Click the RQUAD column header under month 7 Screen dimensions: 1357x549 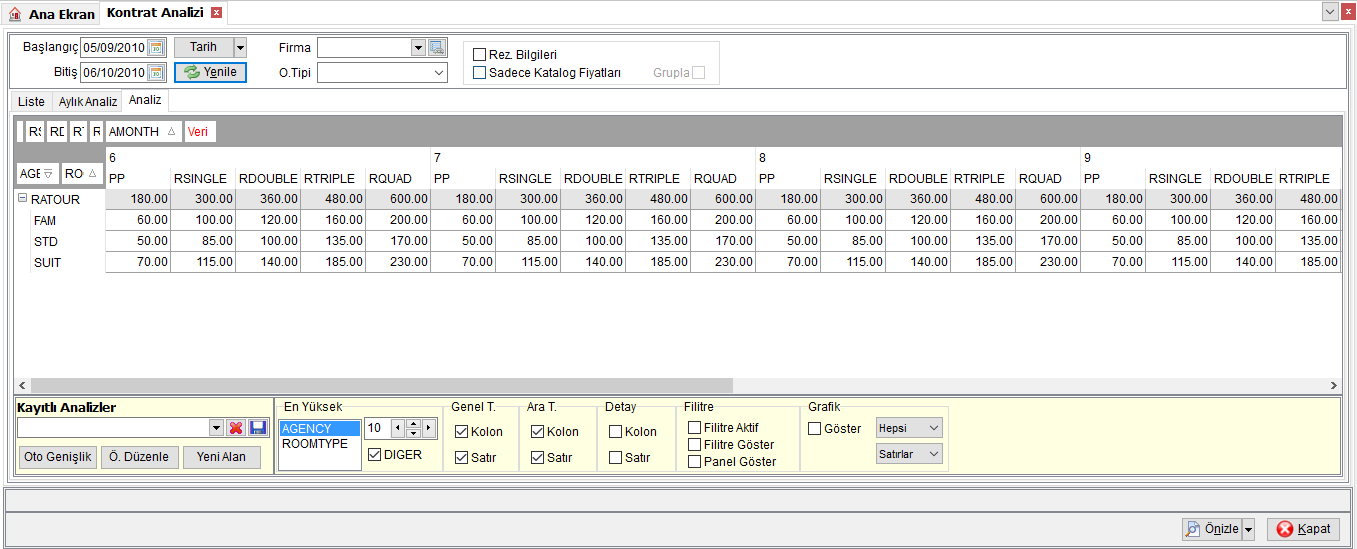click(723, 178)
